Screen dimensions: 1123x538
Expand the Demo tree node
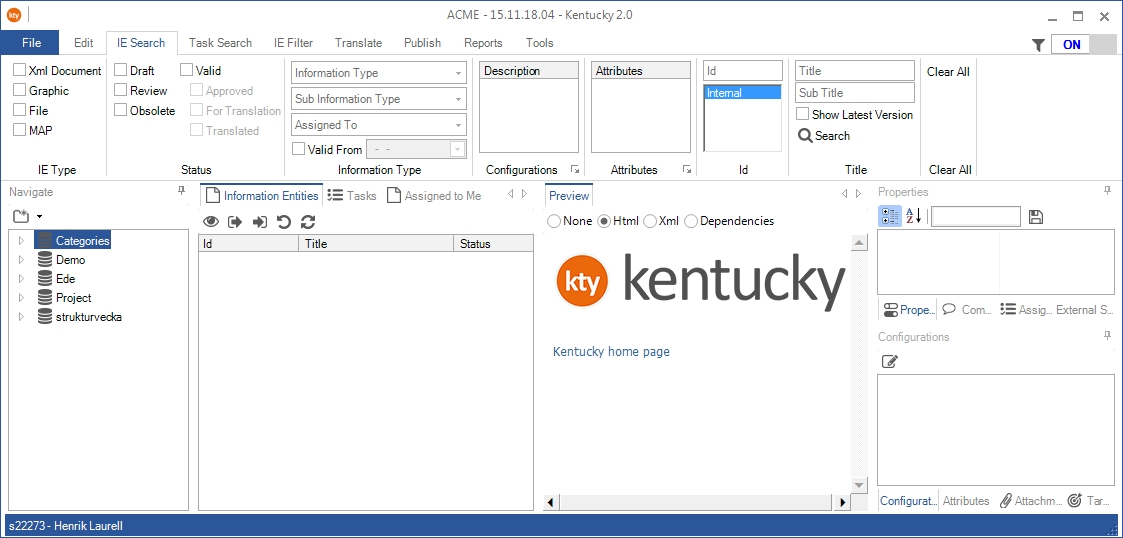click(21, 260)
